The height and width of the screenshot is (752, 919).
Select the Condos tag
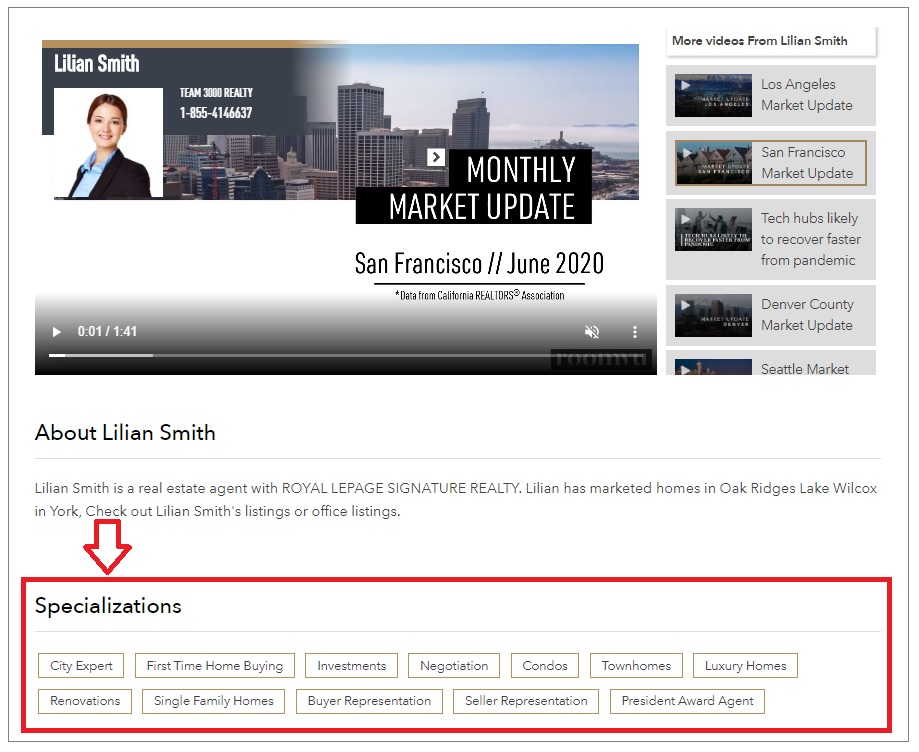(545, 666)
